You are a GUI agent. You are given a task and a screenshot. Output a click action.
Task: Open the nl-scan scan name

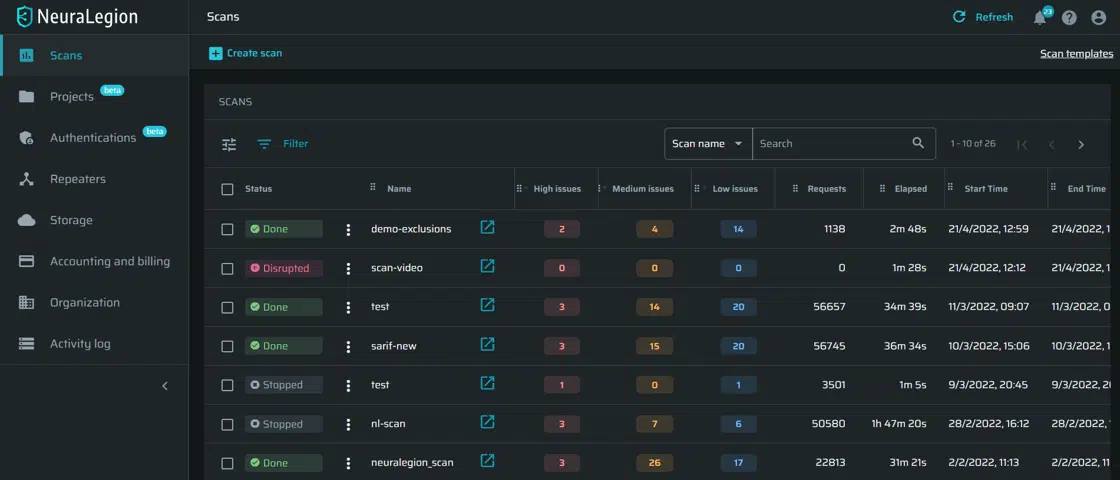(x=388, y=424)
